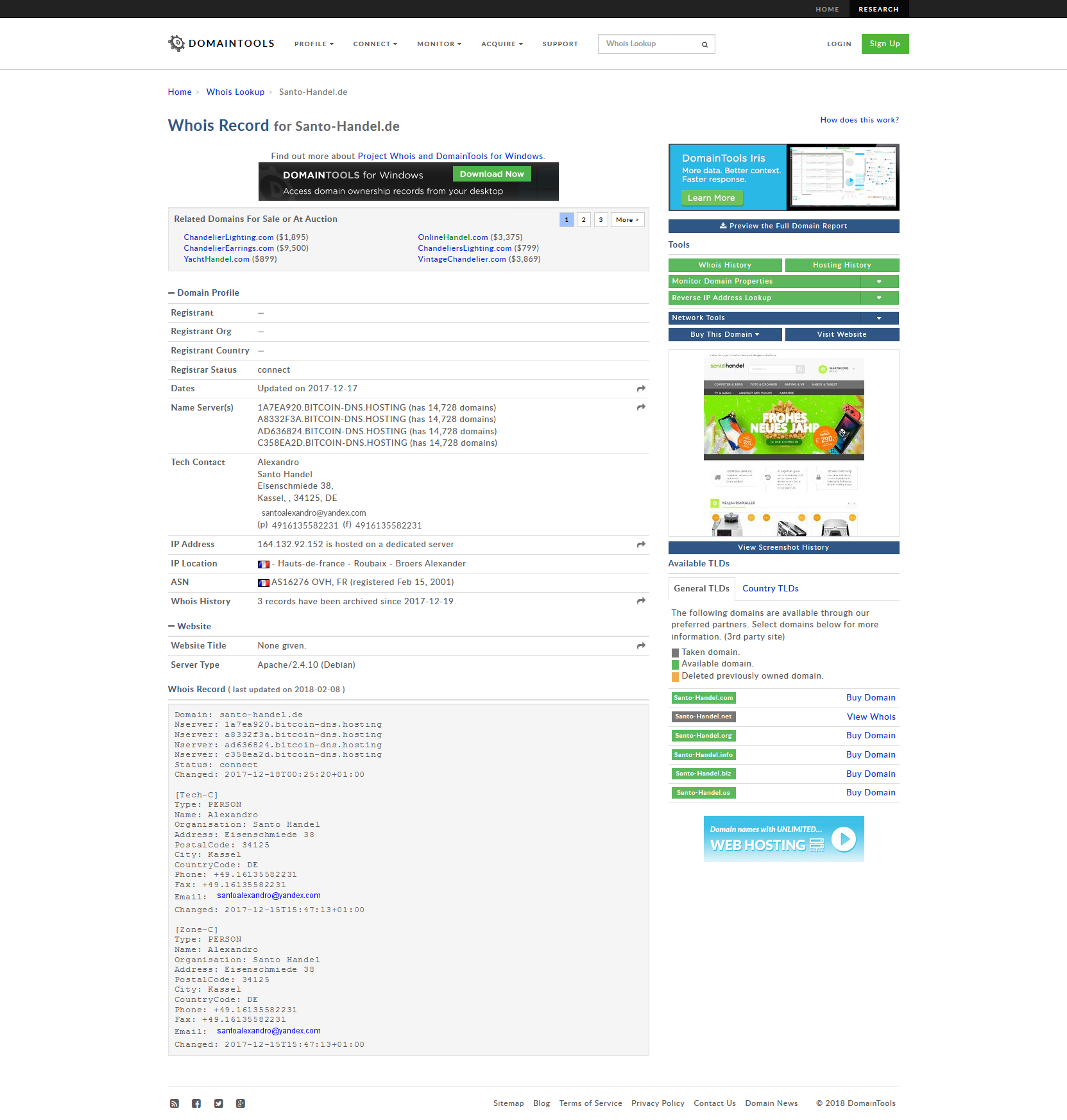This screenshot has height=1120, width=1067.
Task: Open Privacy Policy in footer
Action: pos(658,1103)
